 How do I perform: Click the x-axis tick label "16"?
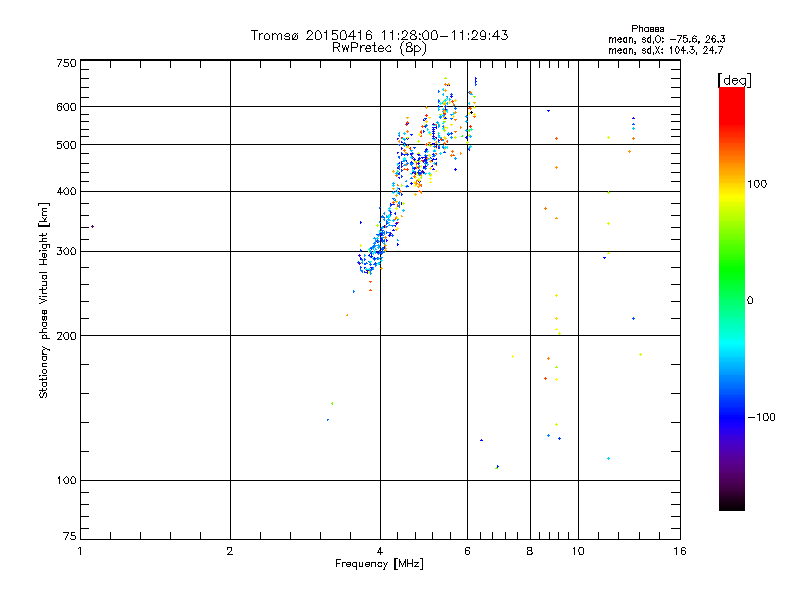680,551
